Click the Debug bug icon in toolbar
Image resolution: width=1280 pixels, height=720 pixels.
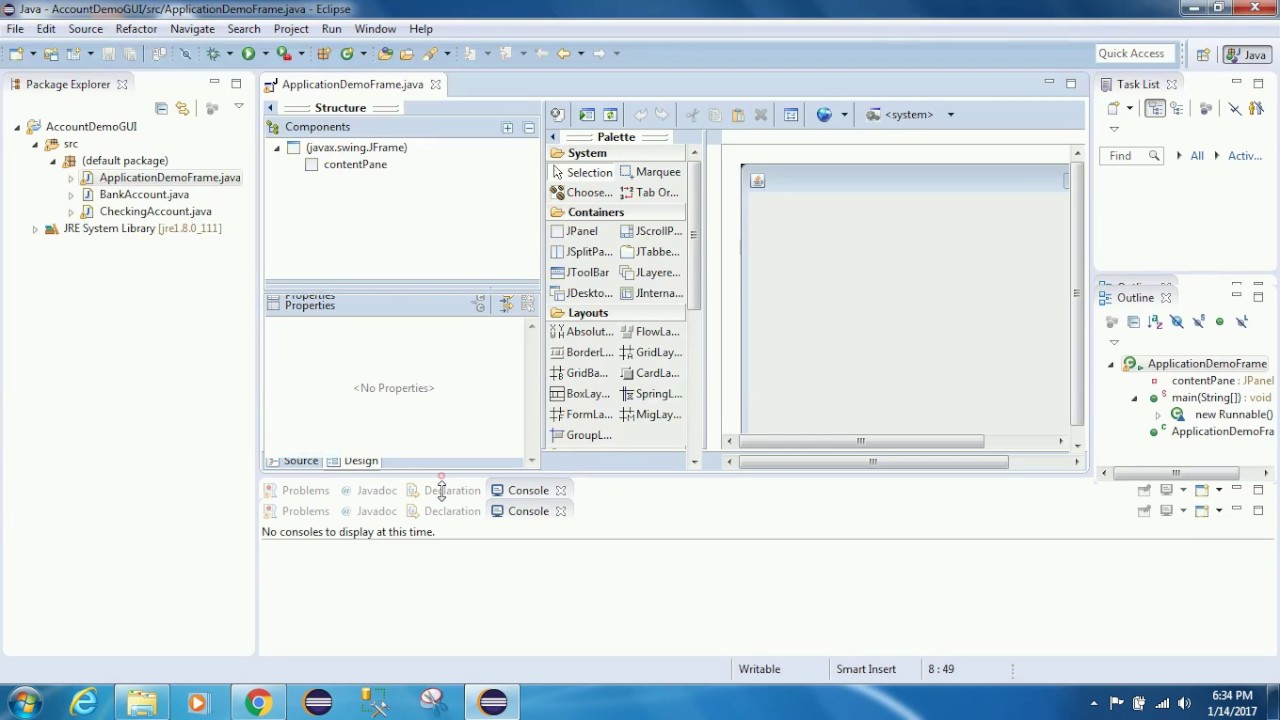point(213,53)
